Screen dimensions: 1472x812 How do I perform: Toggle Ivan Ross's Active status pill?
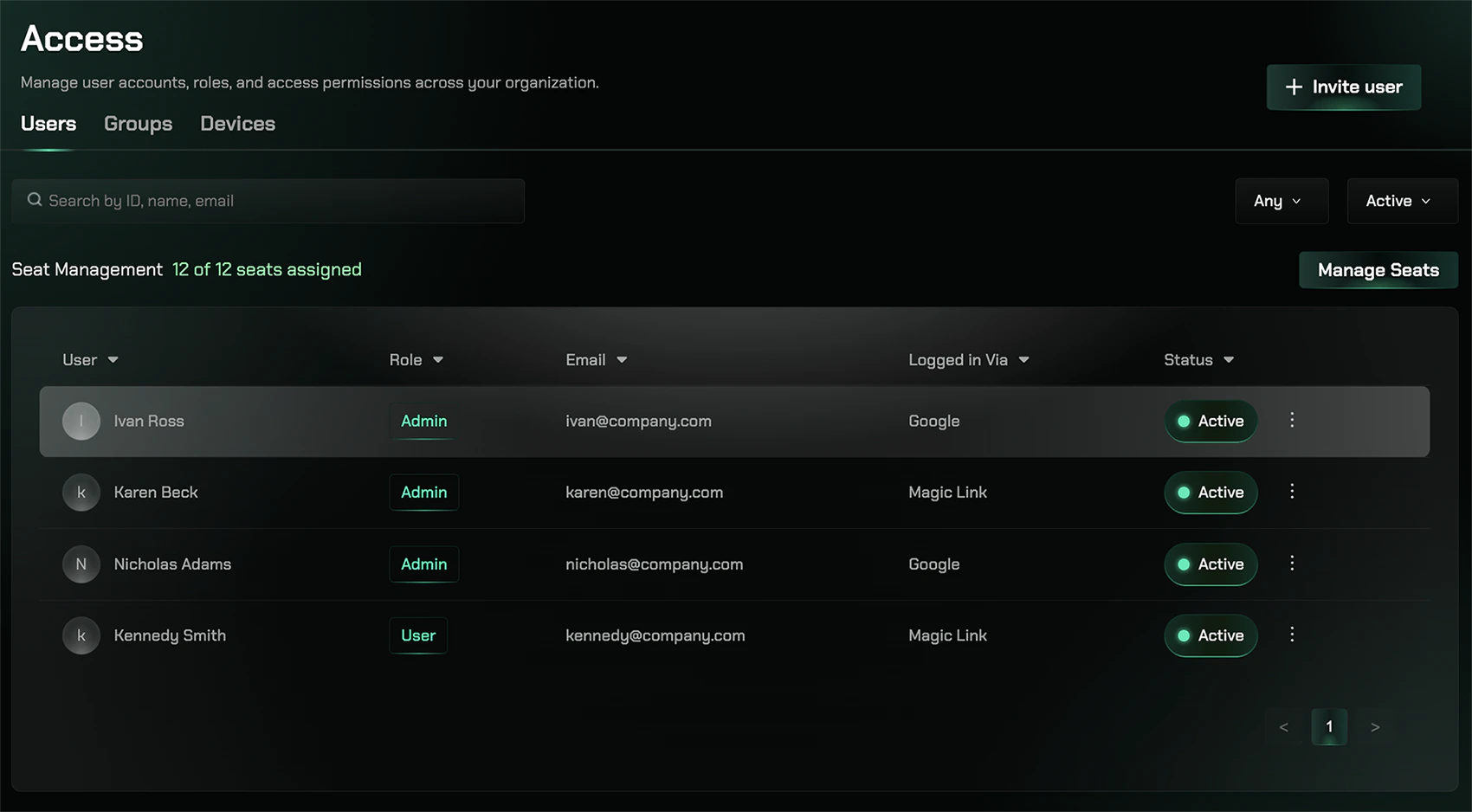click(x=1211, y=421)
